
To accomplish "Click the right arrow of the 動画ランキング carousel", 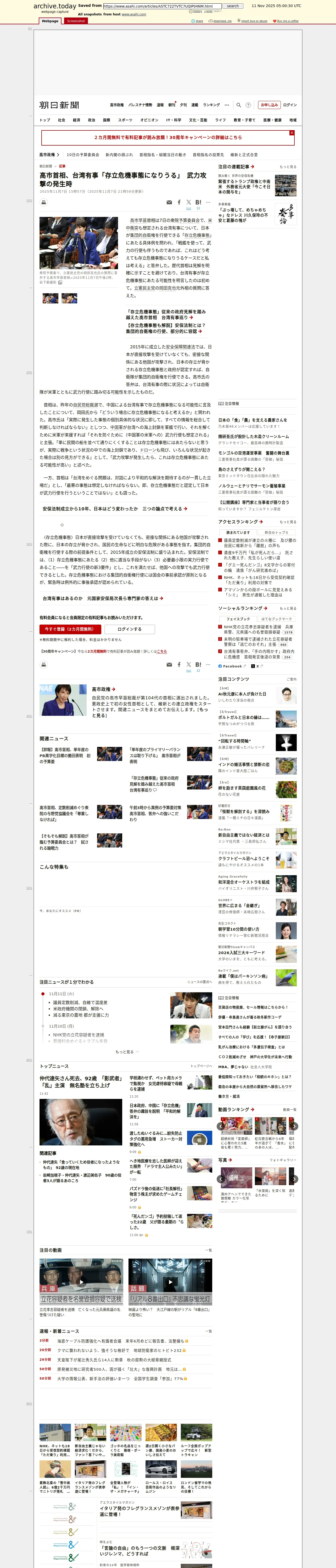I will click(295, 1127).
